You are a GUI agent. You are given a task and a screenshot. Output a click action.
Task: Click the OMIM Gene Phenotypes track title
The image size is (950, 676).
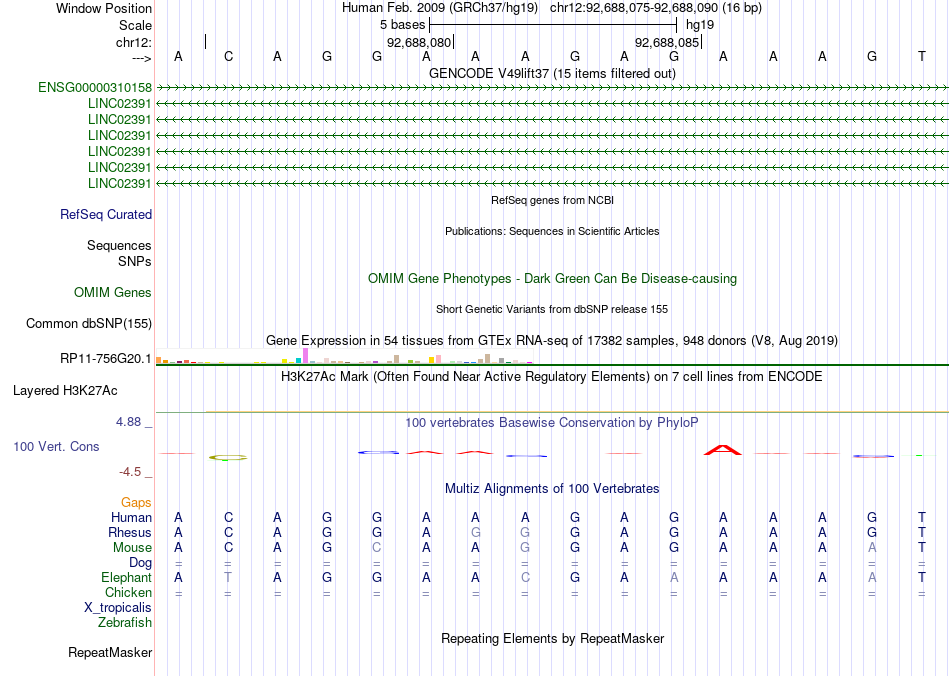pyautogui.click(x=553, y=279)
